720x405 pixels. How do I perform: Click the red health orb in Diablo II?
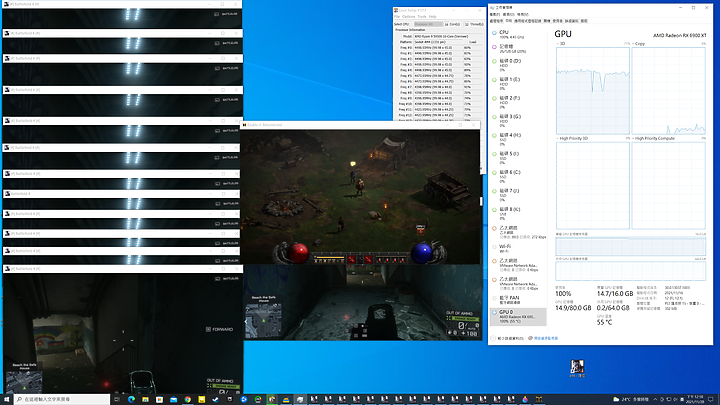pyautogui.click(x=298, y=253)
